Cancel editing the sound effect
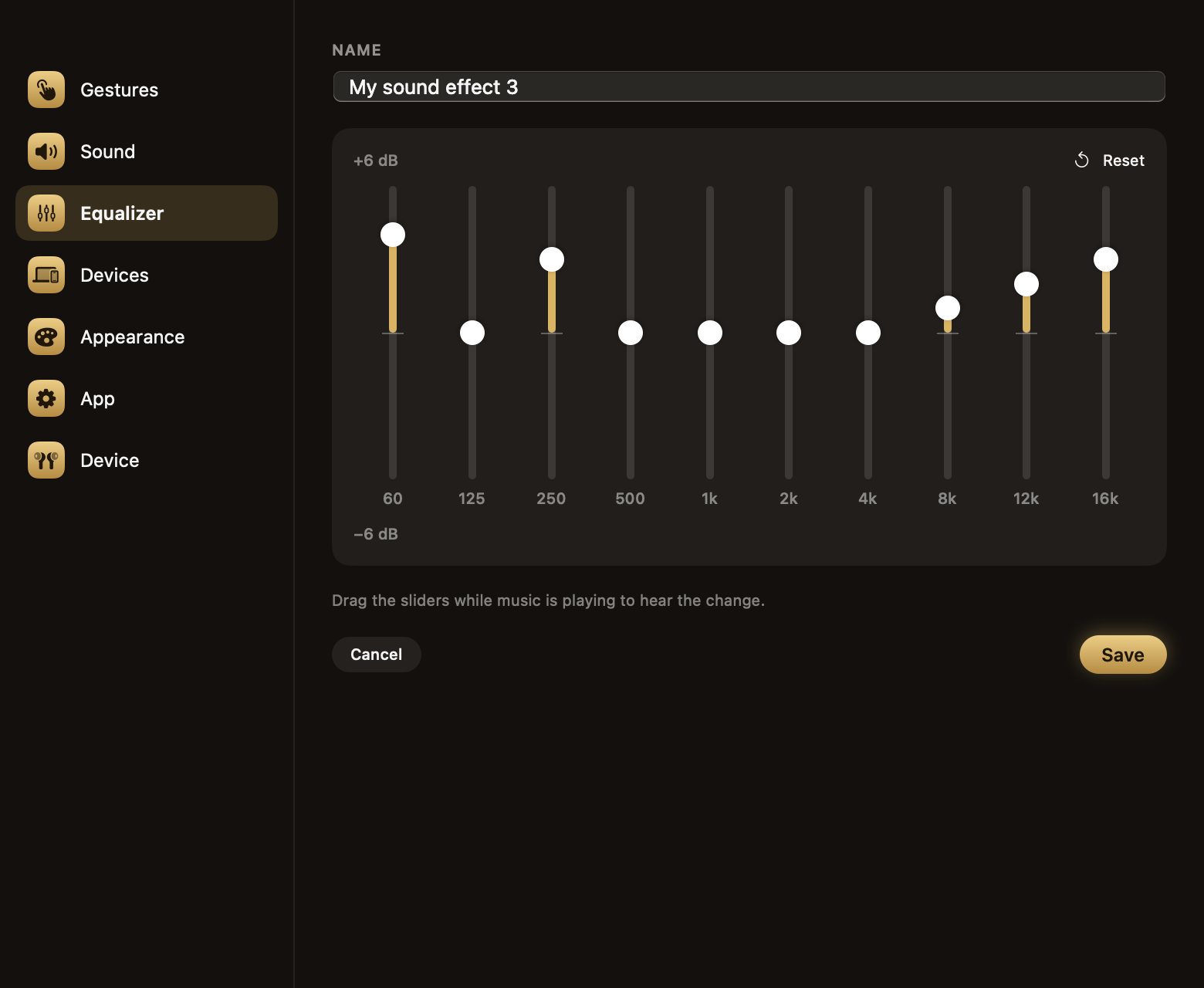The image size is (1204, 988). click(x=377, y=655)
